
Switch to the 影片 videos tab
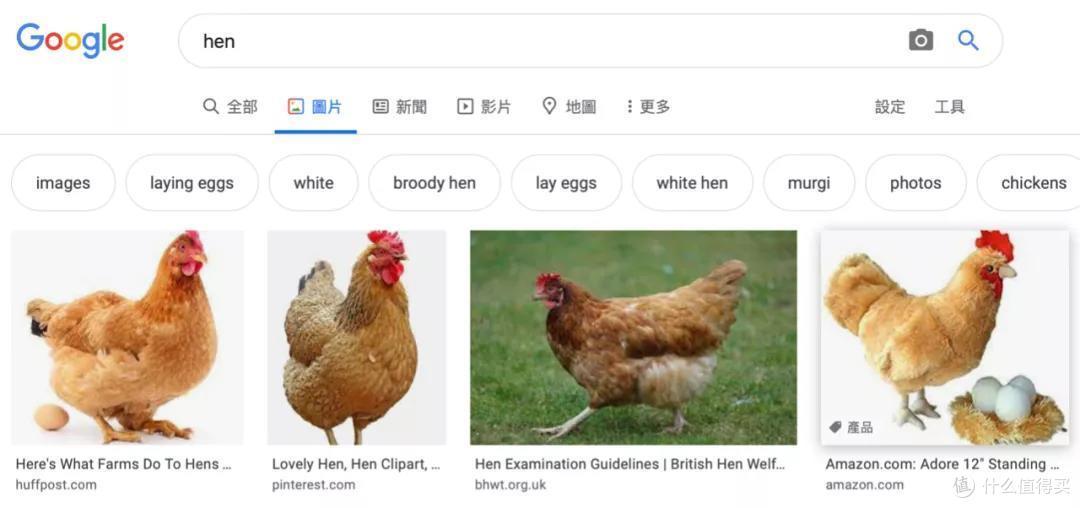[484, 106]
